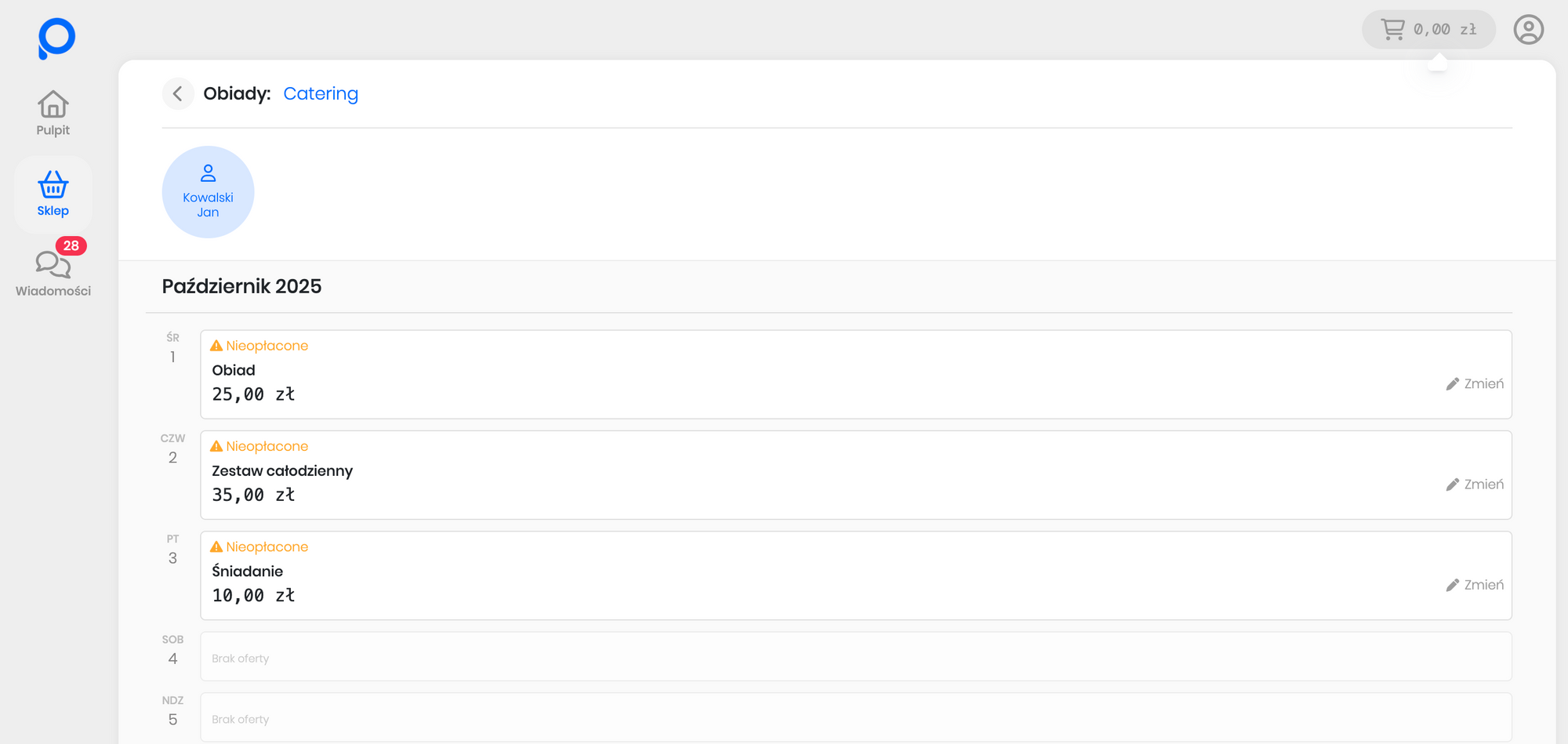Click the unread messages badge showing 28
This screenshot has width=1568, height=744.
(x=71, y=245)
